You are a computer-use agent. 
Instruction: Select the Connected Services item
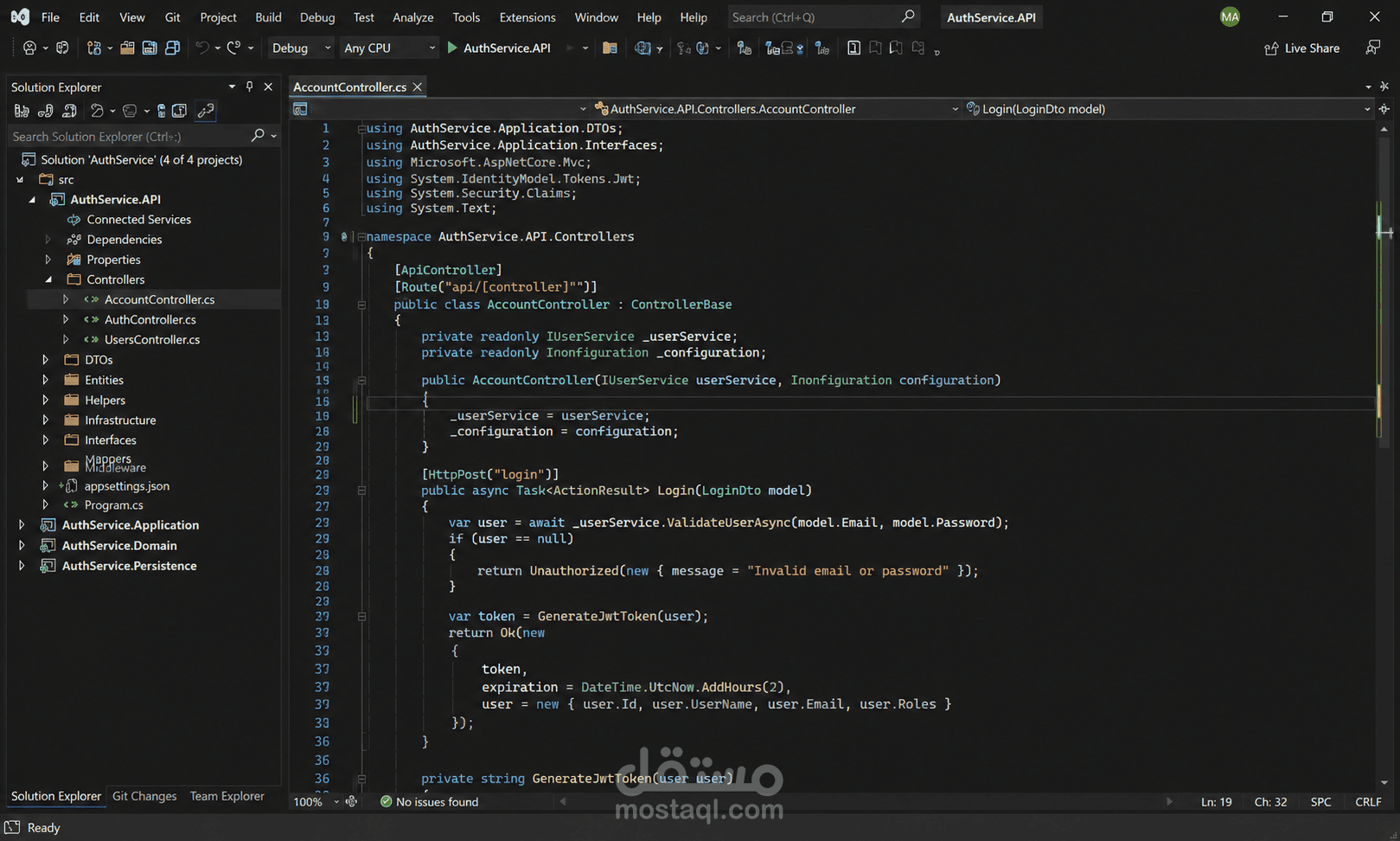click(139, 219)
